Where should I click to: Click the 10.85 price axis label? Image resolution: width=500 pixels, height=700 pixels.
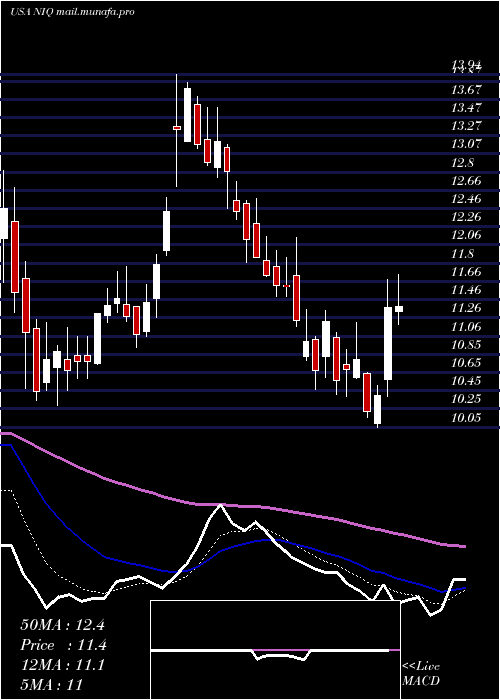pos(467,345)
